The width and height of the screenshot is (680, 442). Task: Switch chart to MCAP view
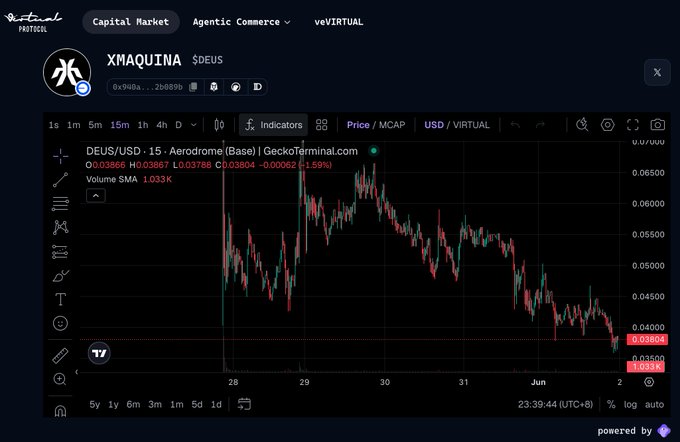pos(392,125)
